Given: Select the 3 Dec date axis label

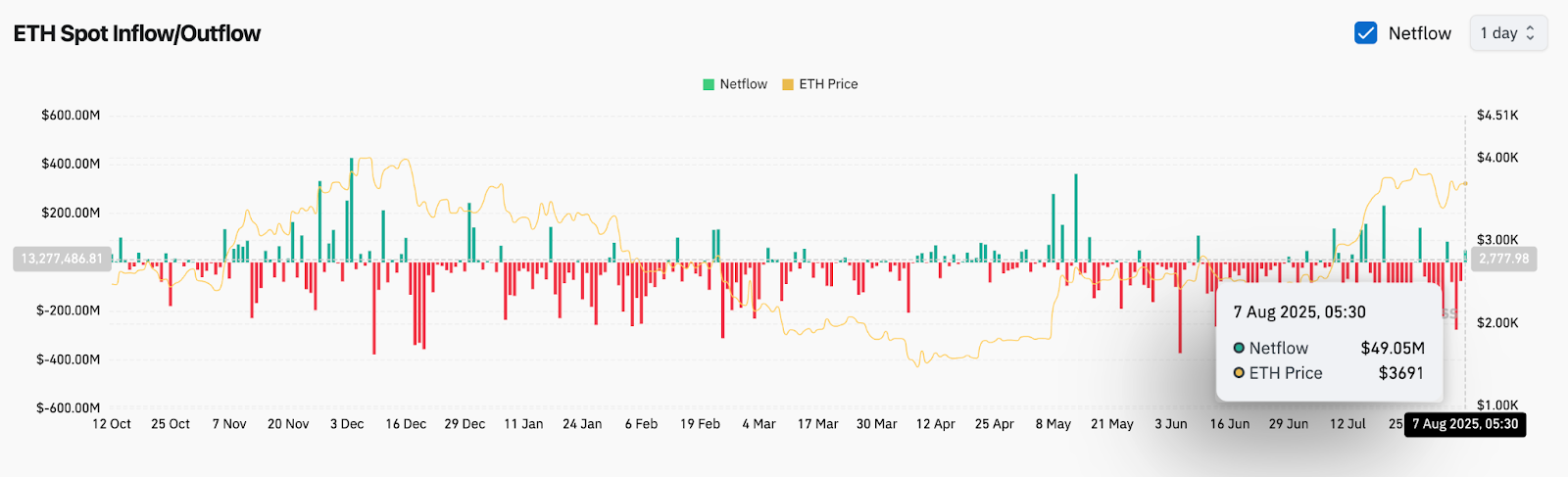Looking at the screenshot, I should (347, 424).
